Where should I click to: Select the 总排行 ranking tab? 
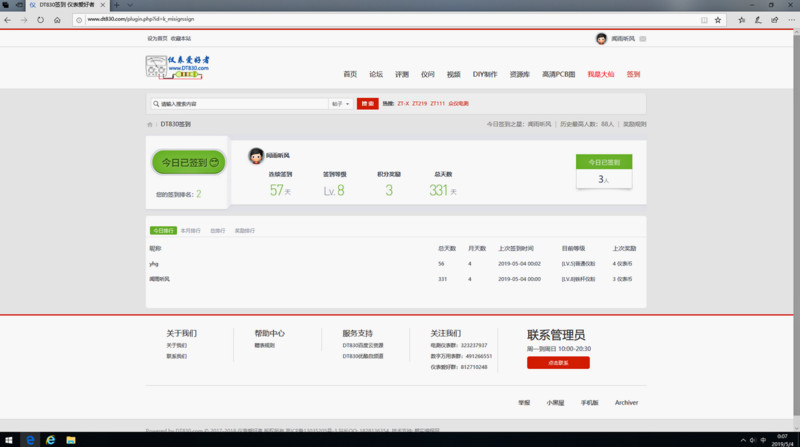pos(218,230)
